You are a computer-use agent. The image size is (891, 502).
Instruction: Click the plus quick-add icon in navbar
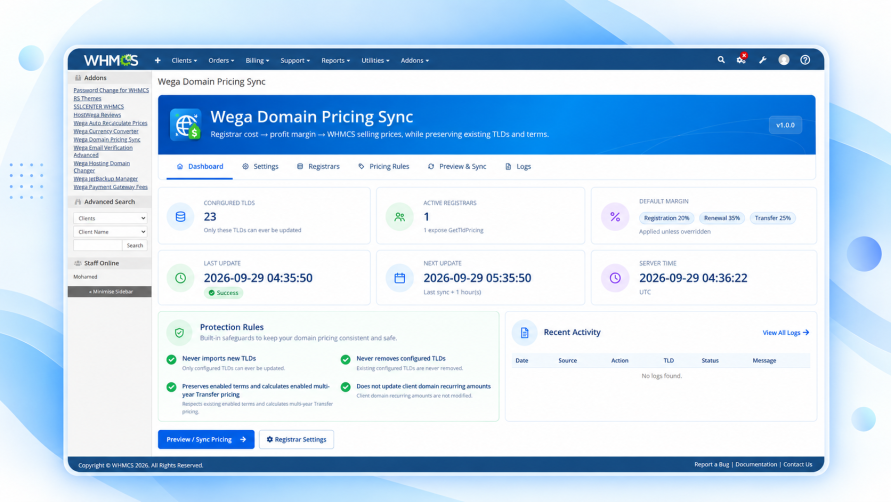point(157,60)
